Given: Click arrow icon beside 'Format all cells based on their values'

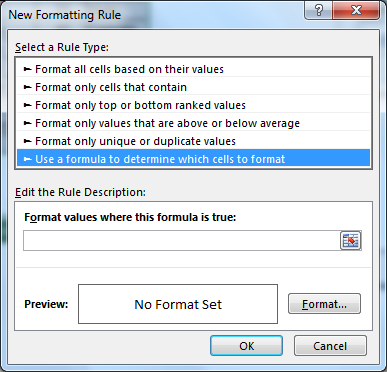Looking at the screenshot, I should [28, 69].
